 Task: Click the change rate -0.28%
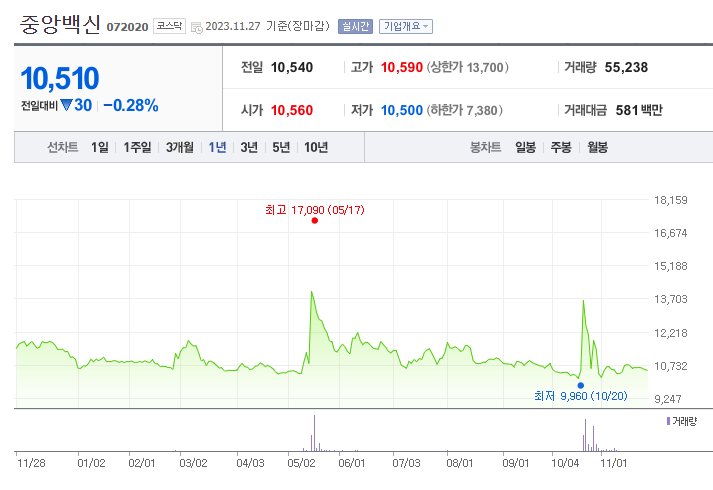point(131,105)
